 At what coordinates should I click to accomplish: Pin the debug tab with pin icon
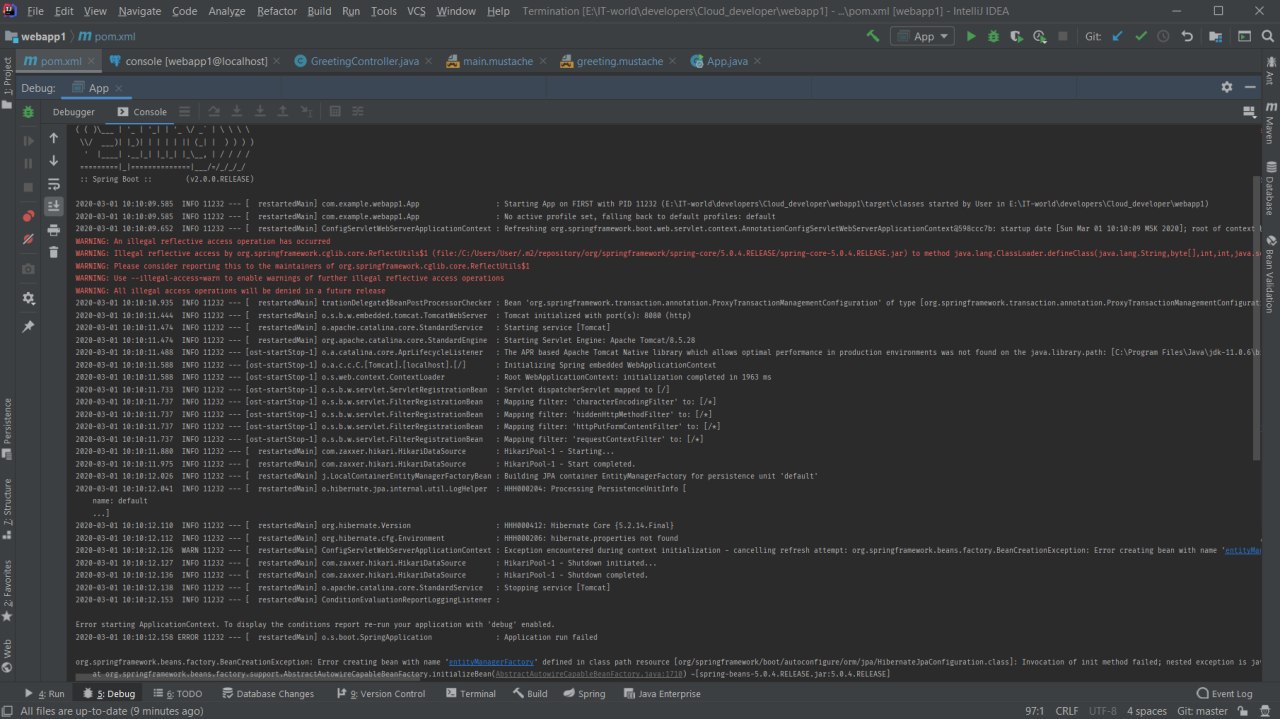click(28, 326)
